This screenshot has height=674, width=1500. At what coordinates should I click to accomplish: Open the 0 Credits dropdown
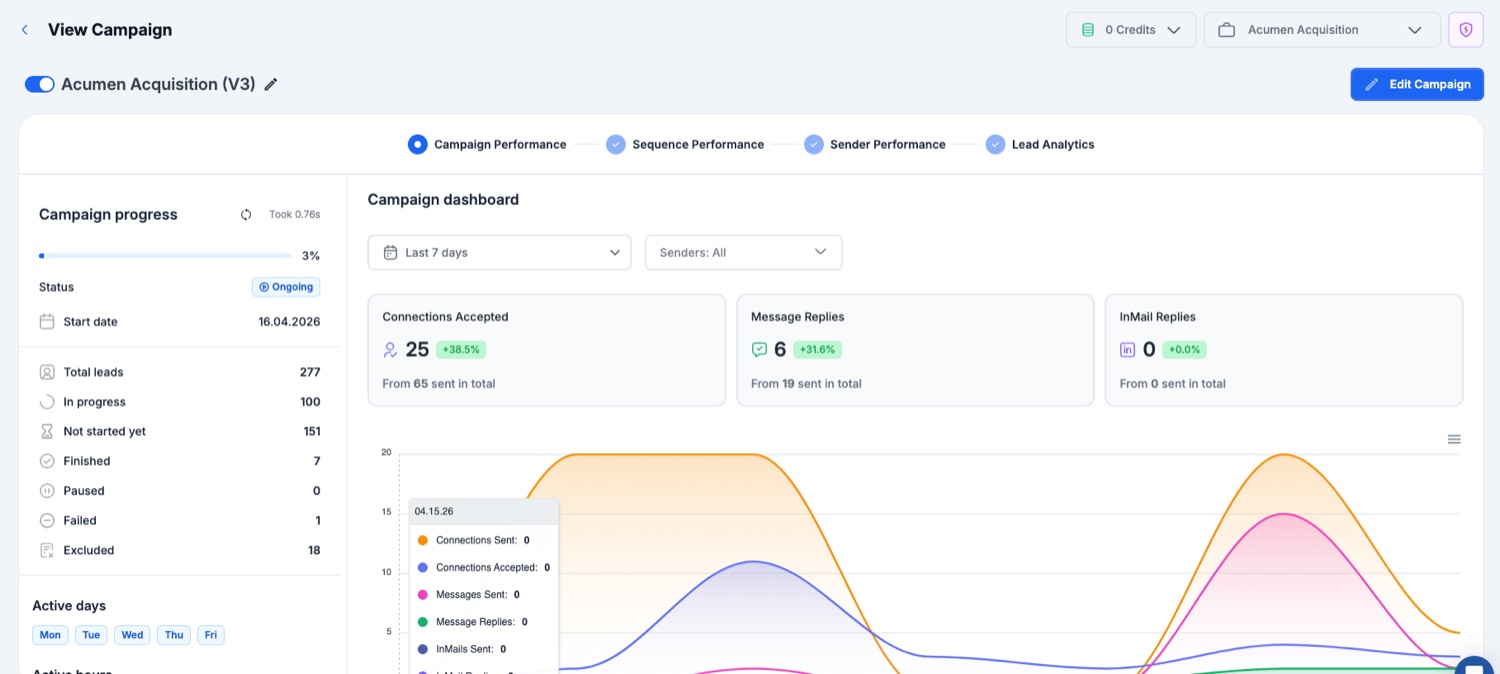[x=1131, y=30]
